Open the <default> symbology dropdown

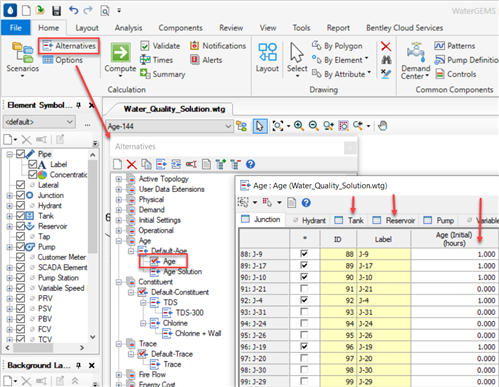tap(70, 122)
